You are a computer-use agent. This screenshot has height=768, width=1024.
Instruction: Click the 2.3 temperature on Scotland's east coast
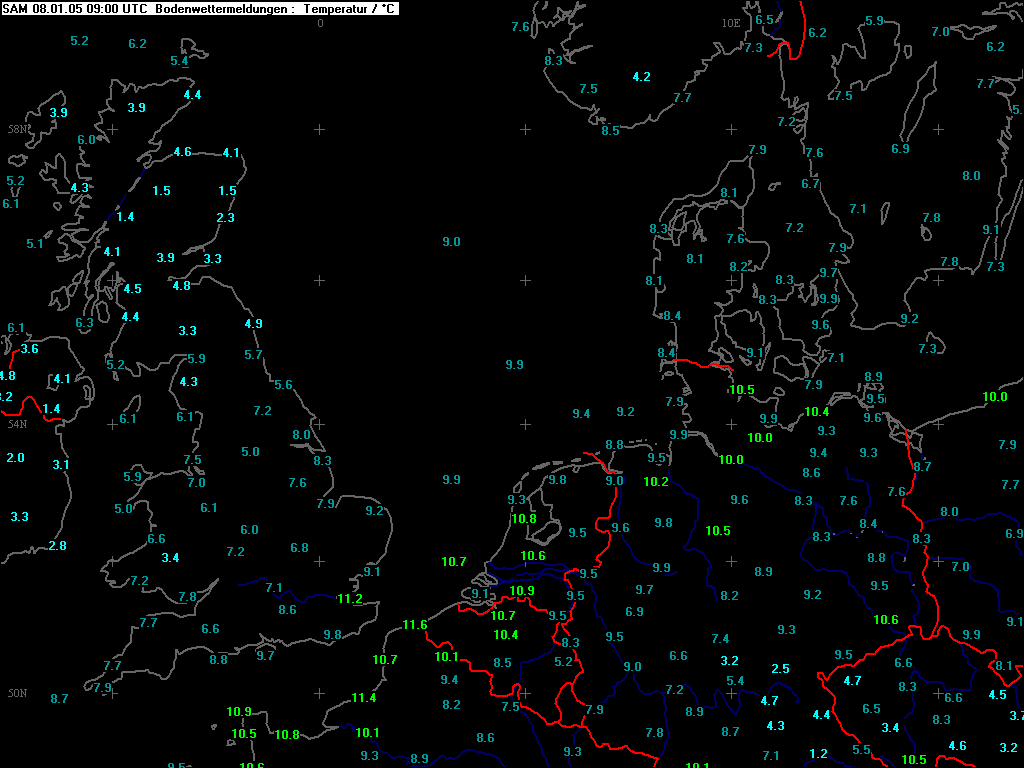coord(225,218)
